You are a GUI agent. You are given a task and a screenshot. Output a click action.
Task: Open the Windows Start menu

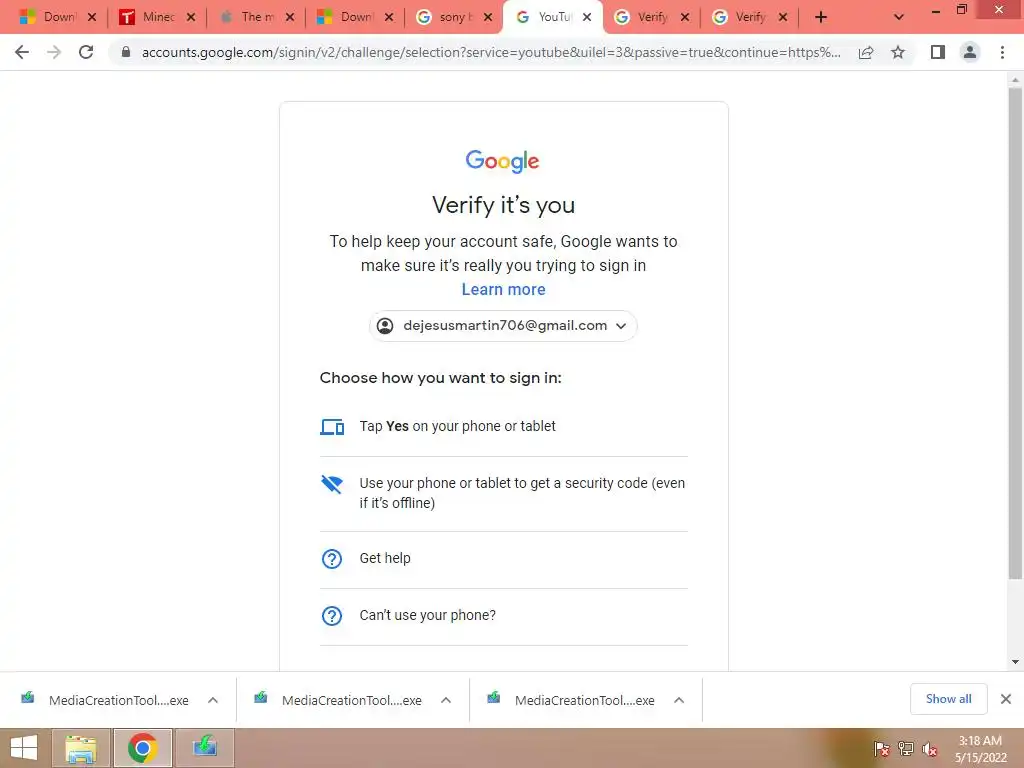click(24, 748)
